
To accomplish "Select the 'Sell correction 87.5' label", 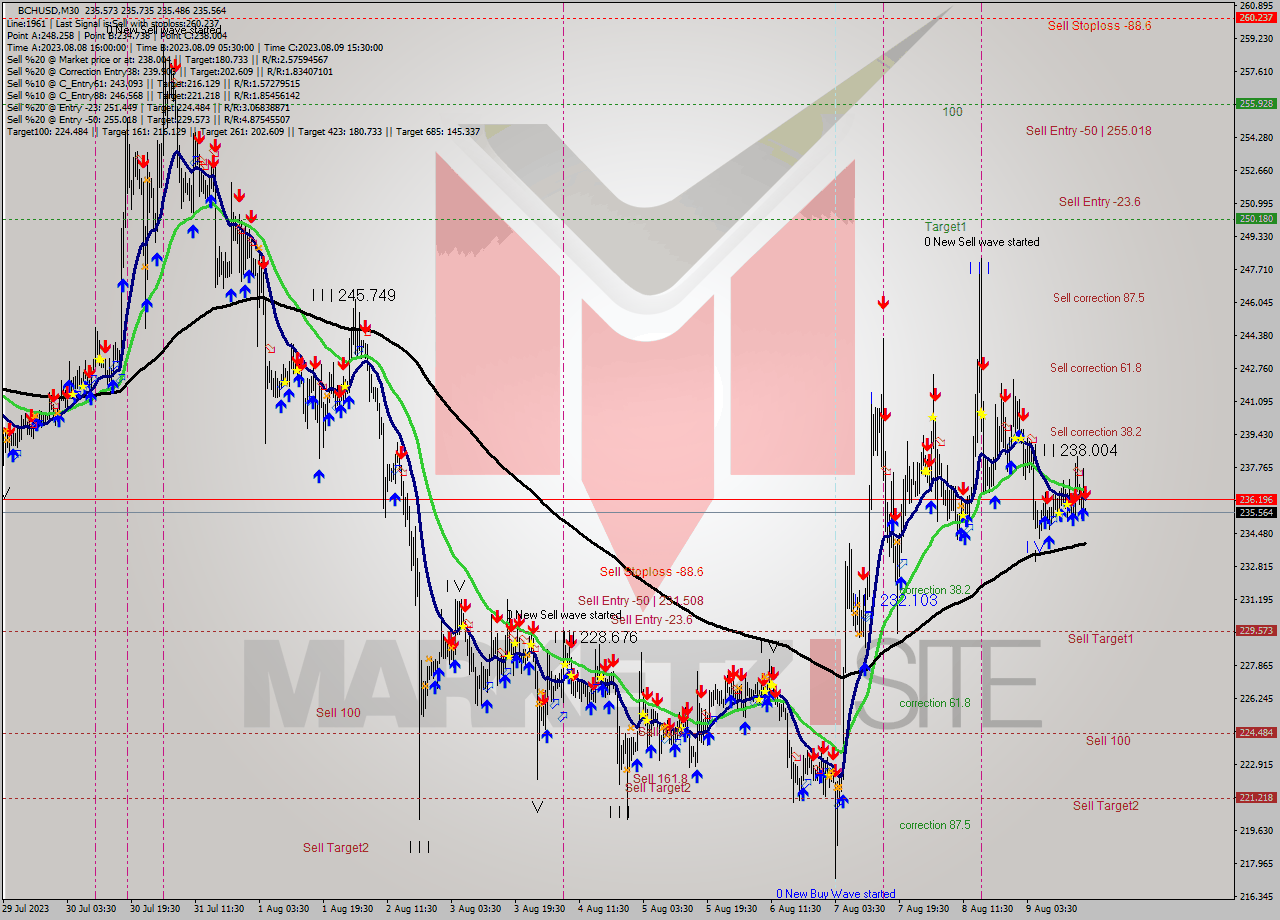I will [1098, 298].
